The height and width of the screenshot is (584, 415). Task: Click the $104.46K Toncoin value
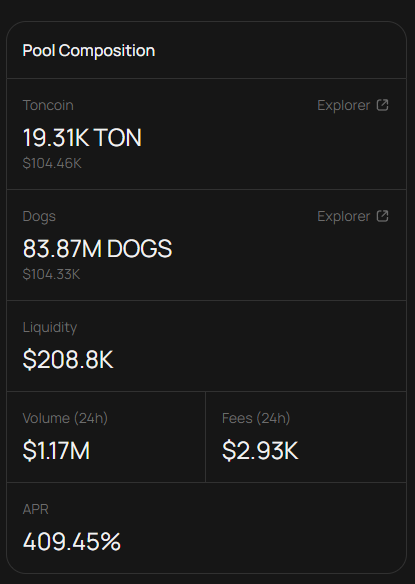point(52,163)
